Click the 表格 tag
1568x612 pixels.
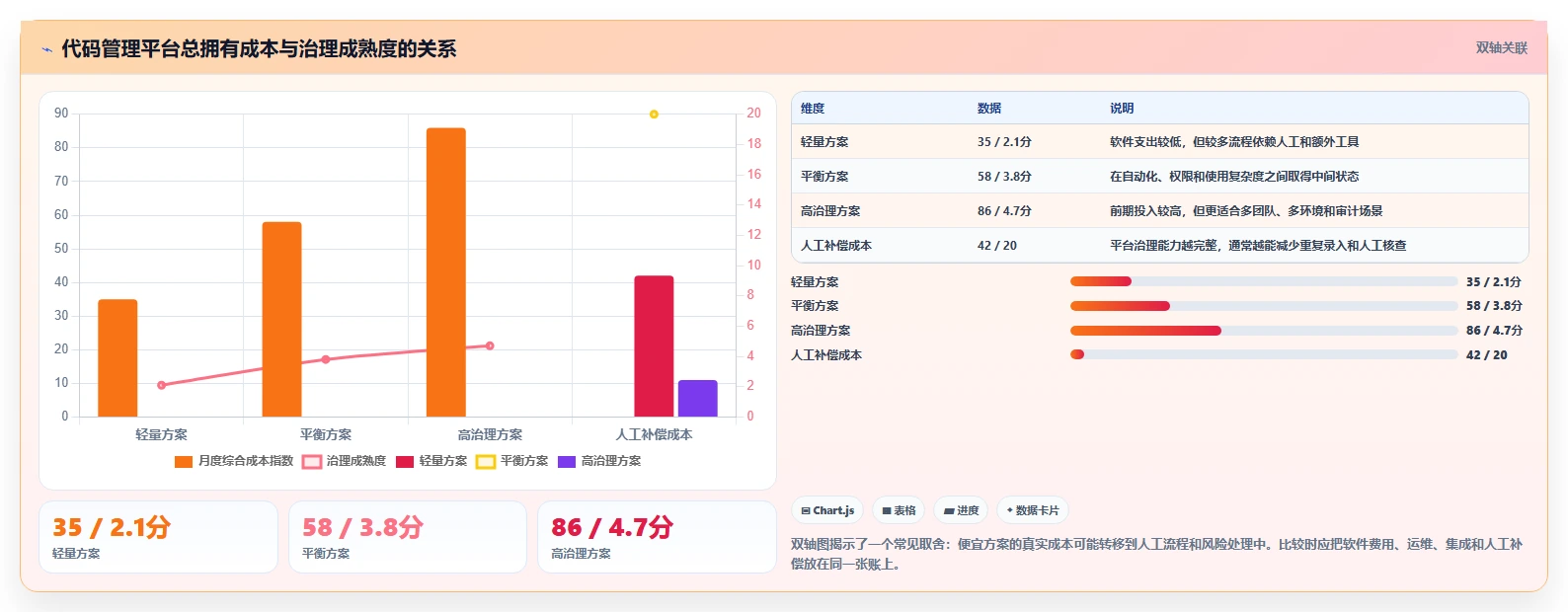click(899, 510)
